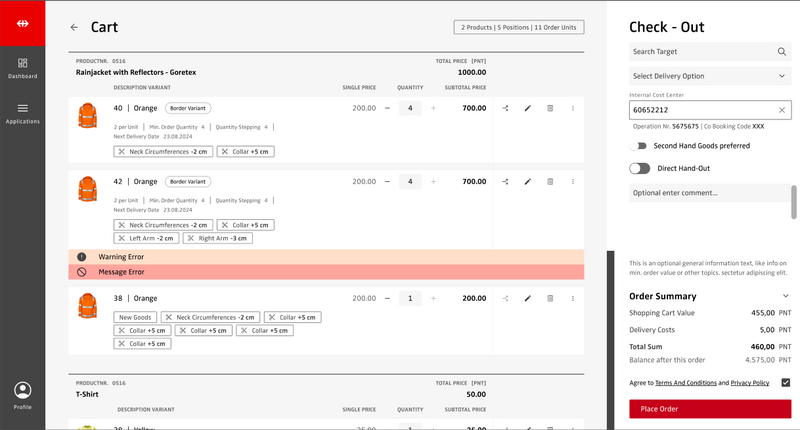The height and width of the screenshot is (430, 800).
Task: Open more options for size 38 item
Action: 573,298
